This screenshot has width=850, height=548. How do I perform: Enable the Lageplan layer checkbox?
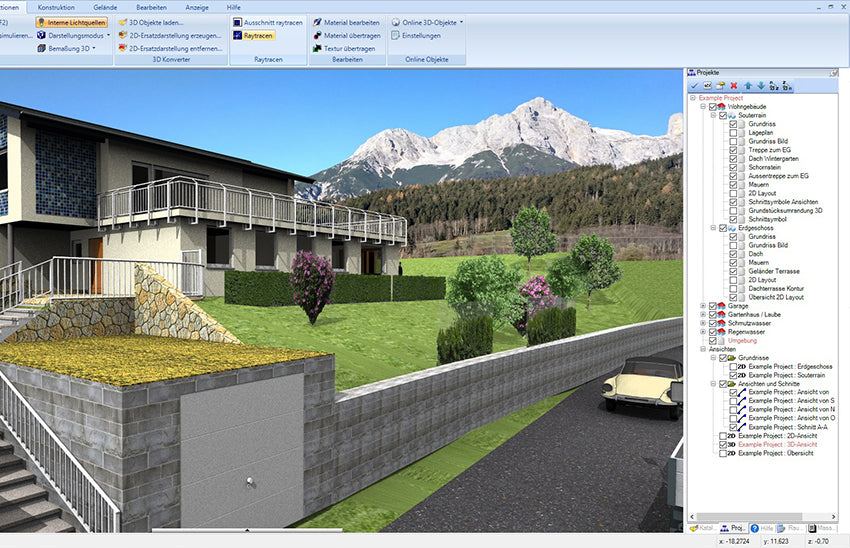point(733,132)
